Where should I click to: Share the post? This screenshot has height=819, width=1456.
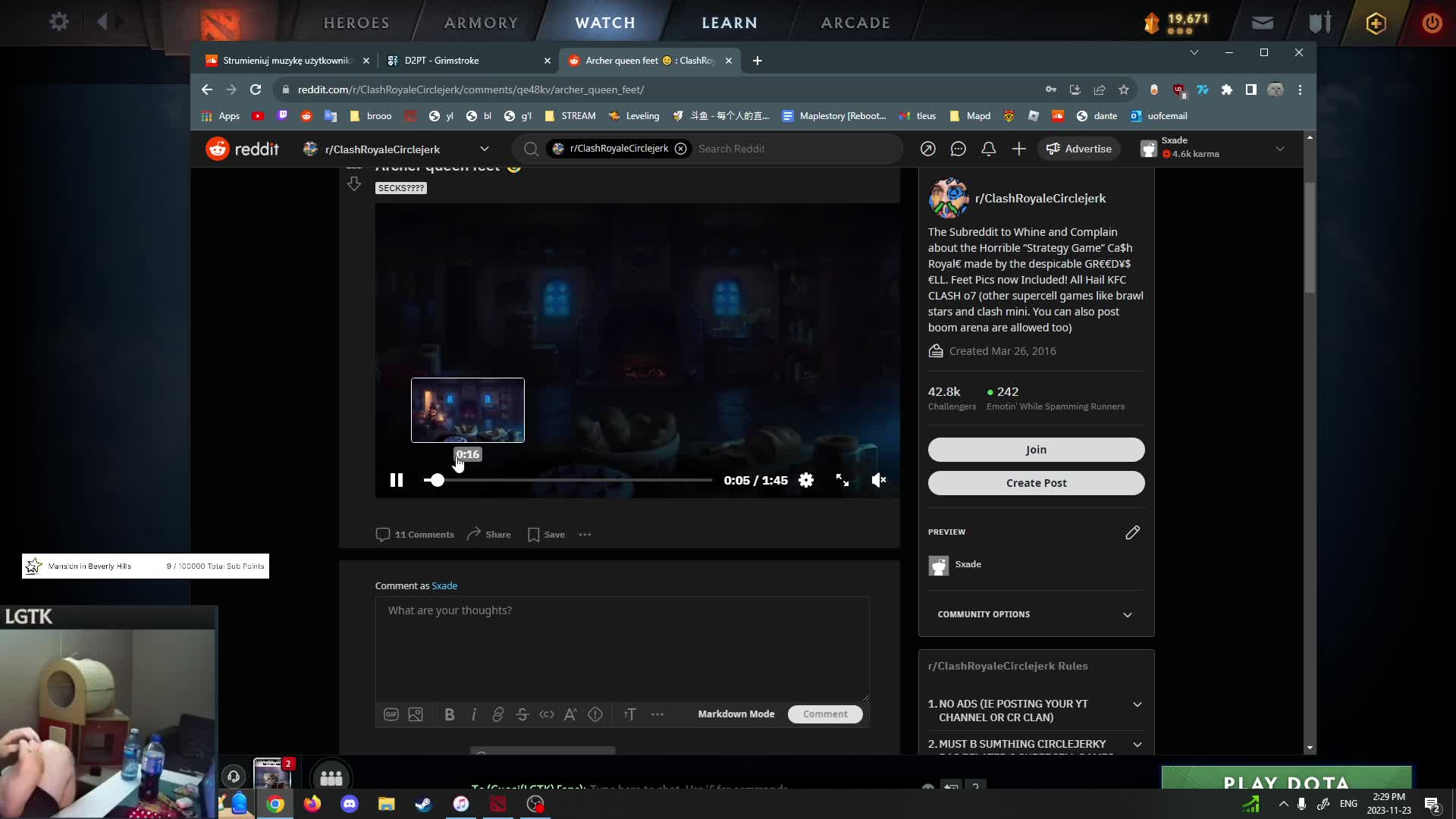(489, 535)
